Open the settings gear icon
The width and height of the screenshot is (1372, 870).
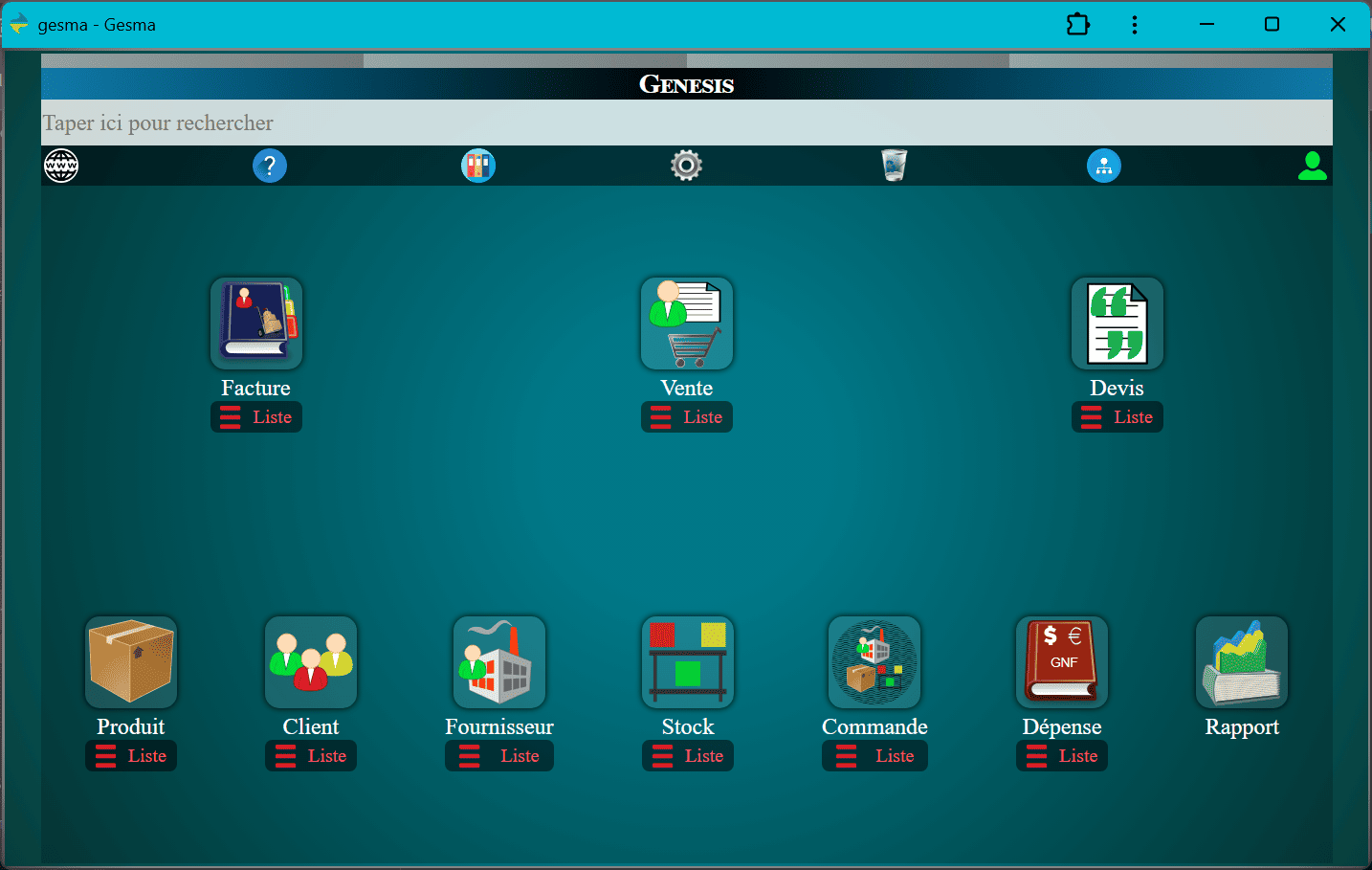pyautogui.click(x=686, y=166)
